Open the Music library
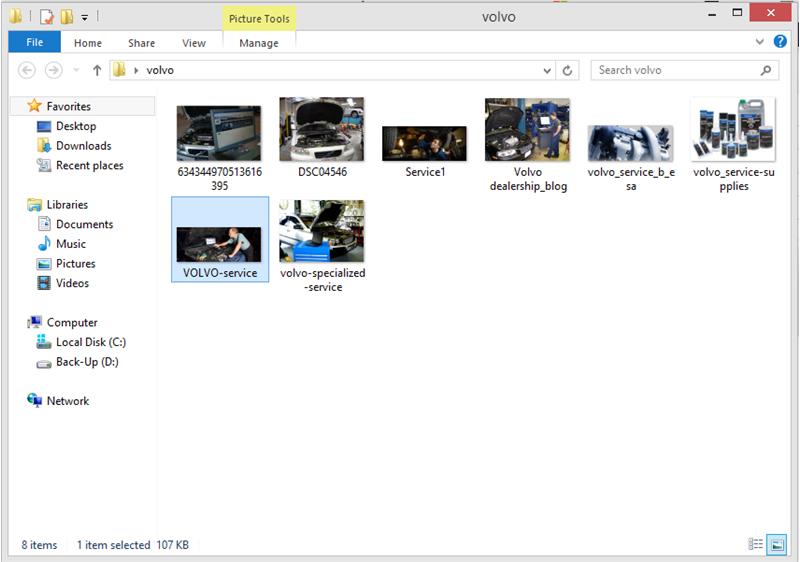800x562 pixels. tap(70, 244)
